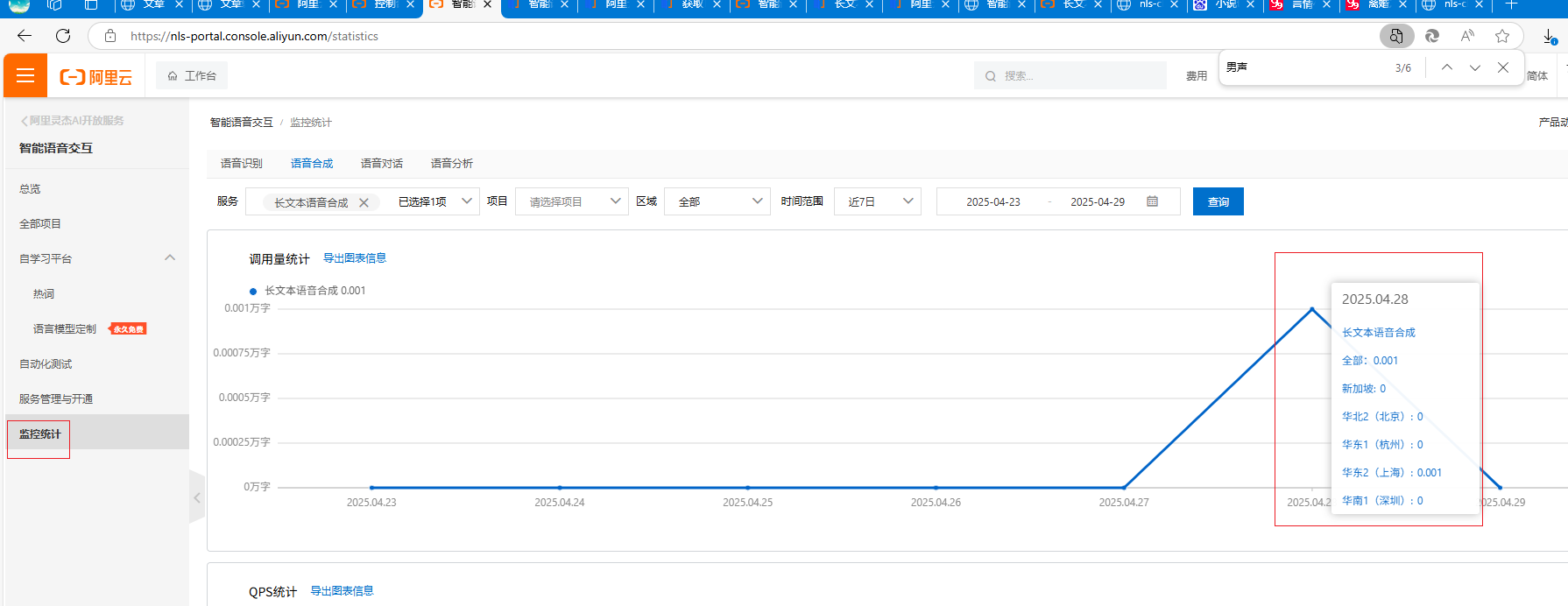This screenshot has width=1568, height=606.
Task: Click the browser back arrow
Action: (25, 36)
